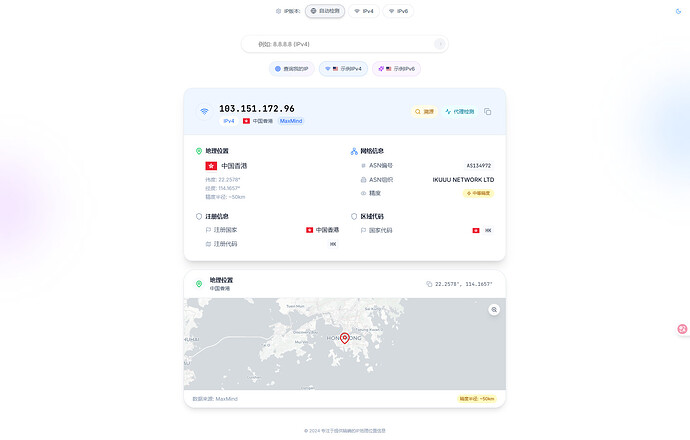This screenshot has width=690, height=440.
Task: Copy the coordinates 22.2578°, 114.1657°
Action: [x=459, y=284]
